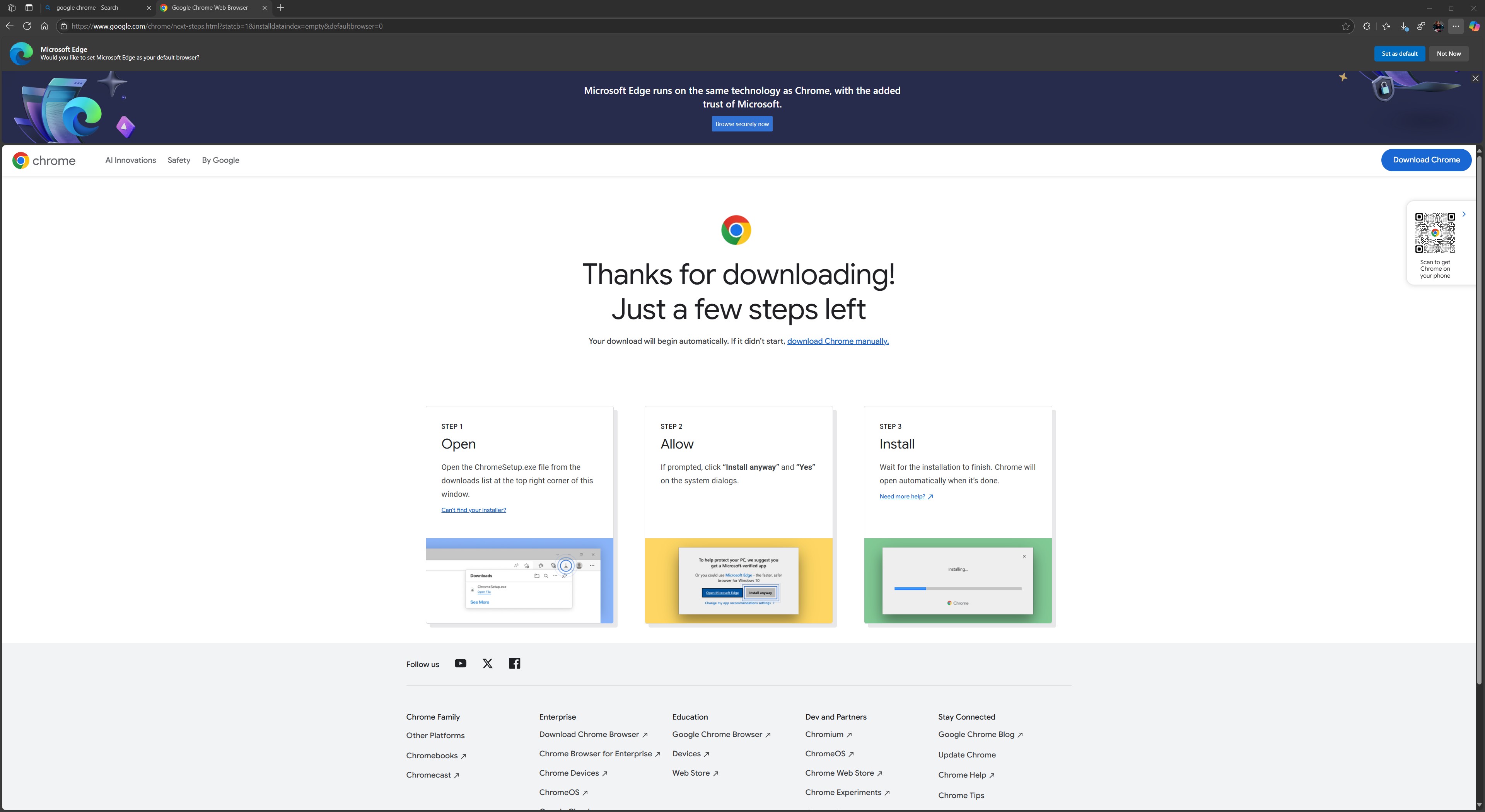The width and height of the screenshot is (1485, 812).
Task: Click the Need more help arrow link
Action: [x=905, y=496]
